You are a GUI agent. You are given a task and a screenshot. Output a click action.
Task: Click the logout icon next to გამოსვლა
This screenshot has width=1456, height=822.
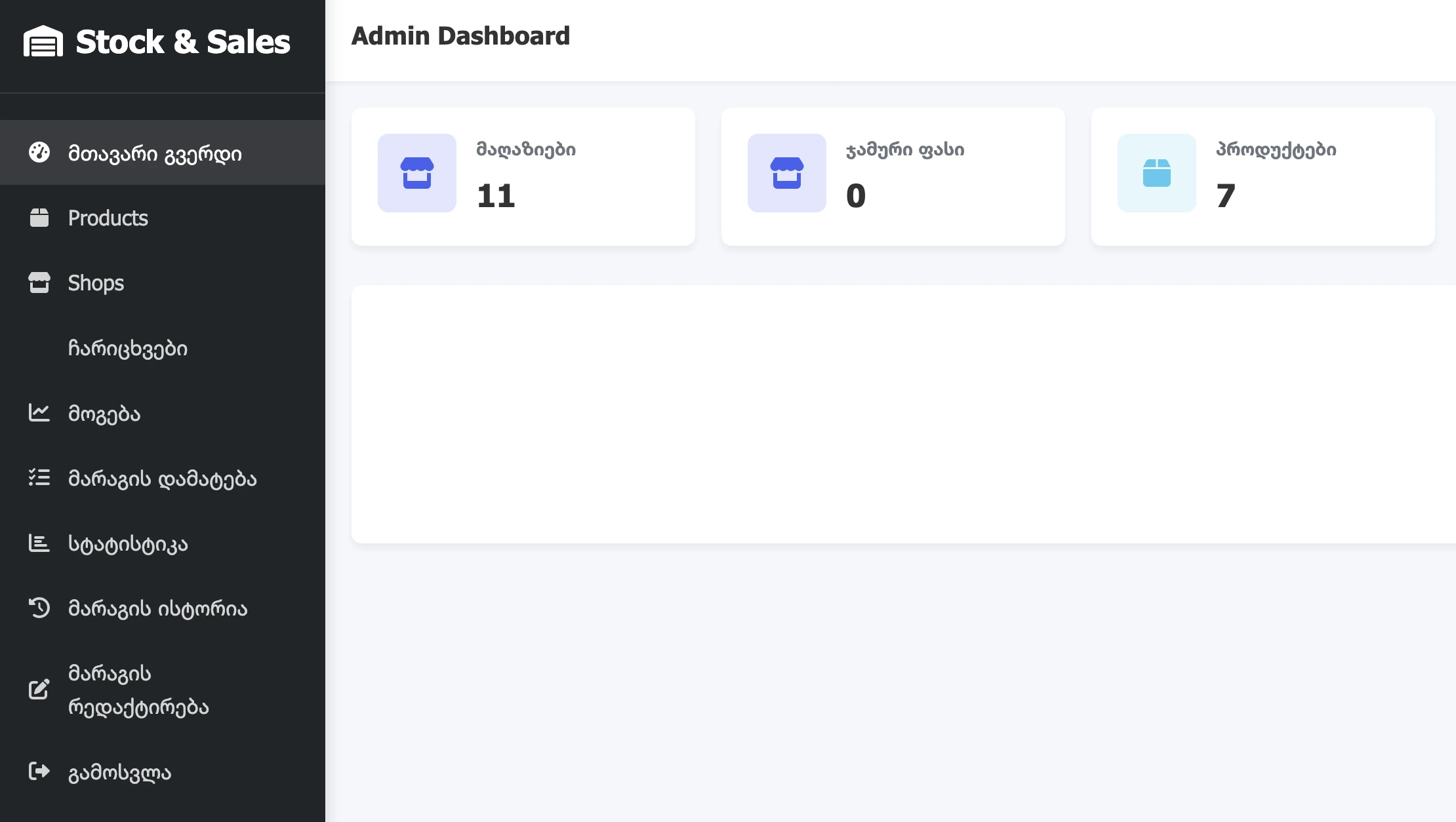point(39,772)
